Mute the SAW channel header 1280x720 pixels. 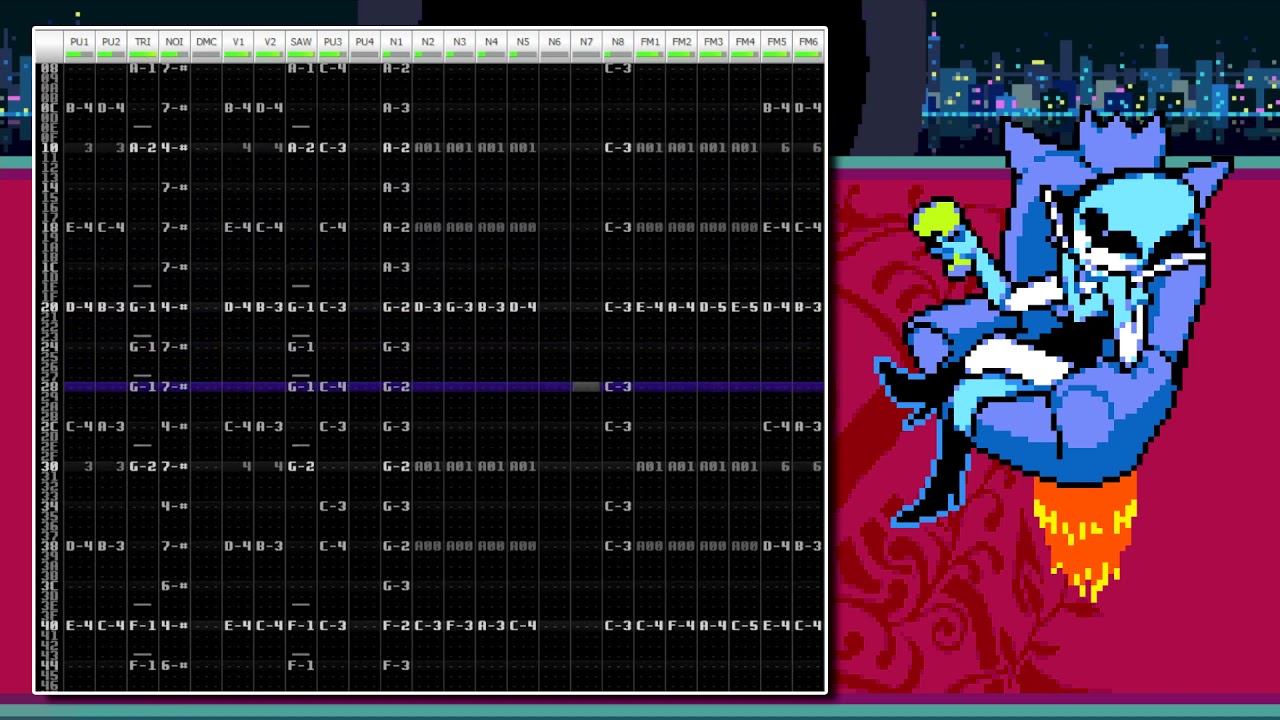(301, 46)
